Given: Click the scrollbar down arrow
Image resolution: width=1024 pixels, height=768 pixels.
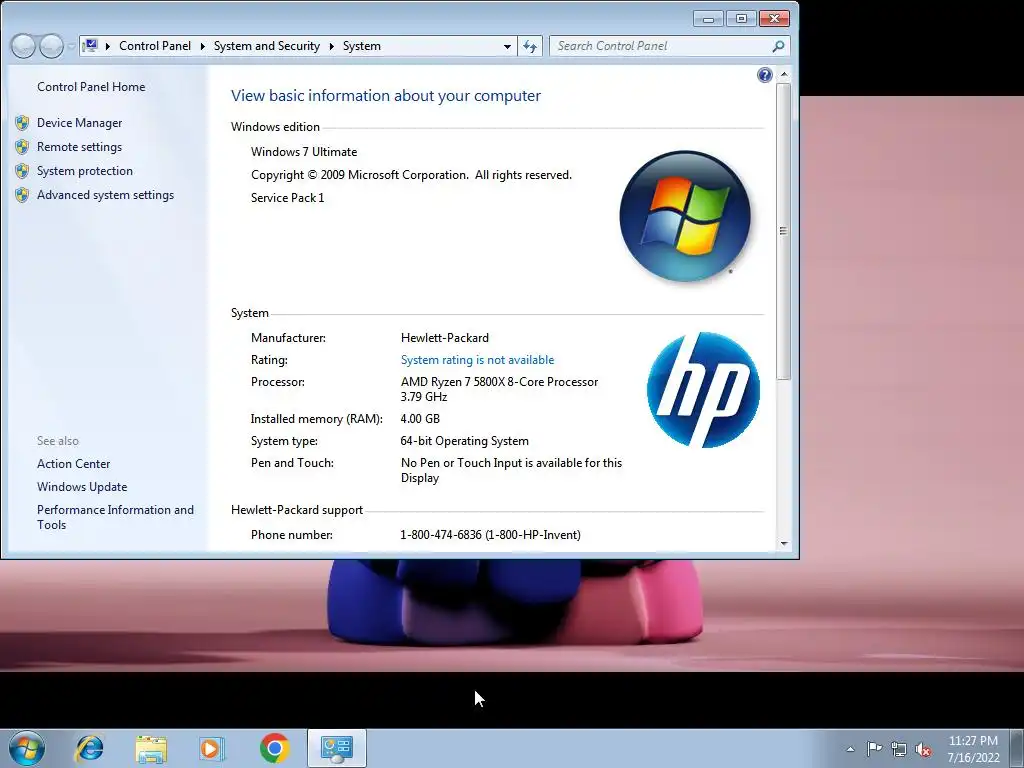Looking at the screenshot, I should [784, 544].
